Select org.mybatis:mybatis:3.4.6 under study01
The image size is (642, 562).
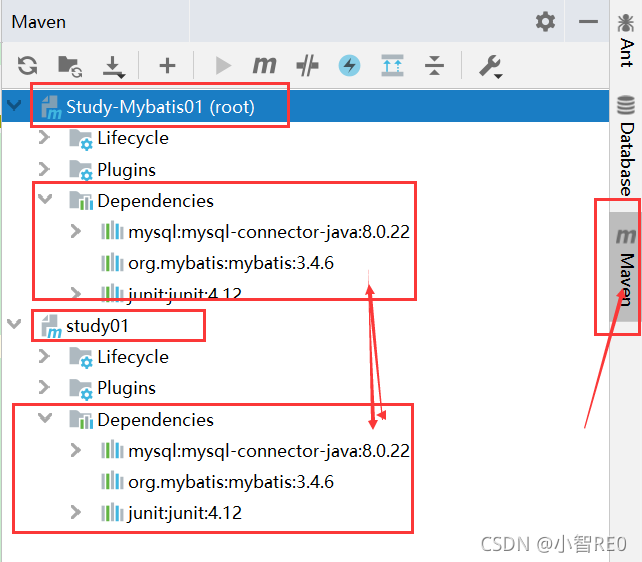point(231,482)
